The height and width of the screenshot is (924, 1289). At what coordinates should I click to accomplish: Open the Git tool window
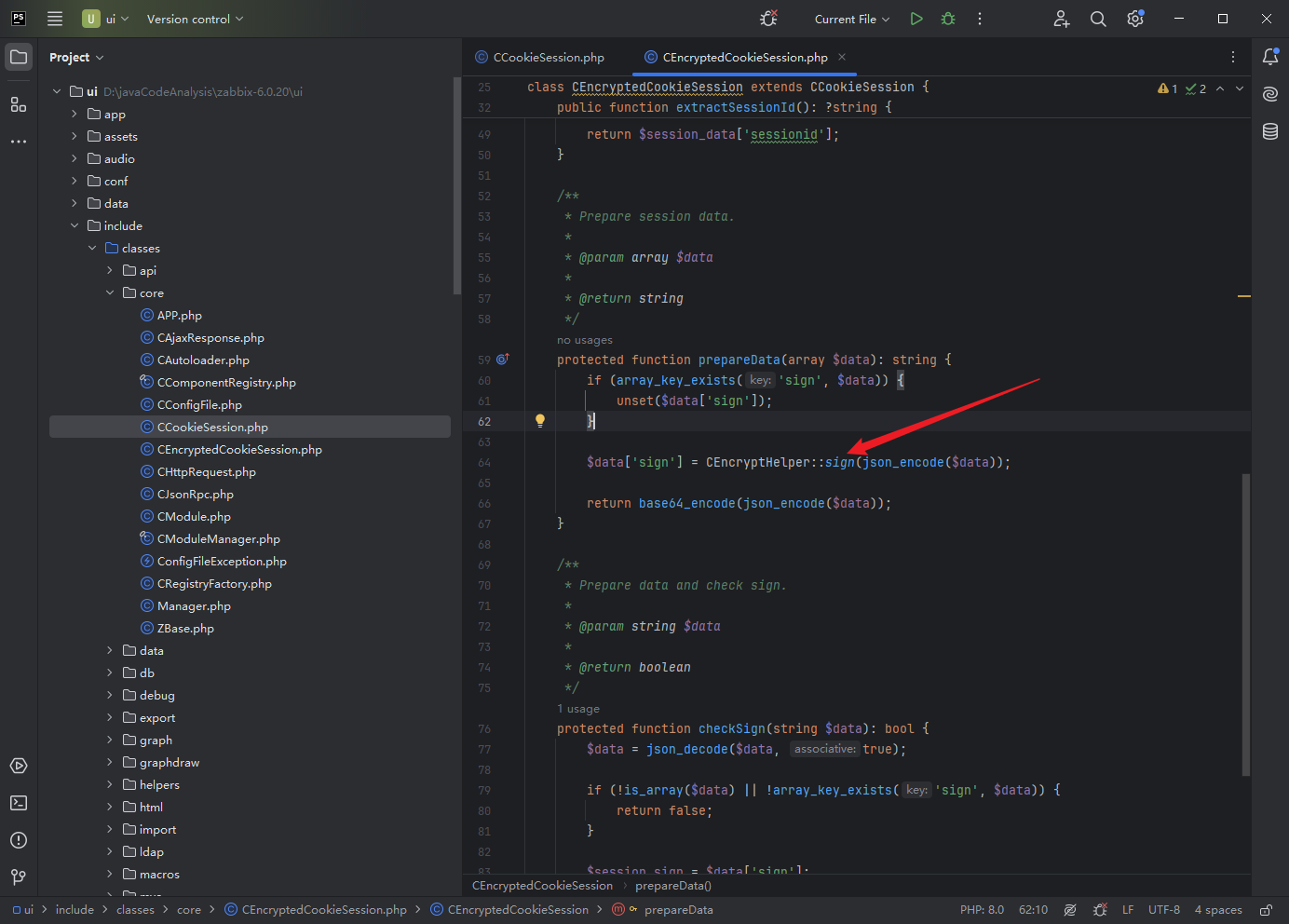click(x=19, y=877)
